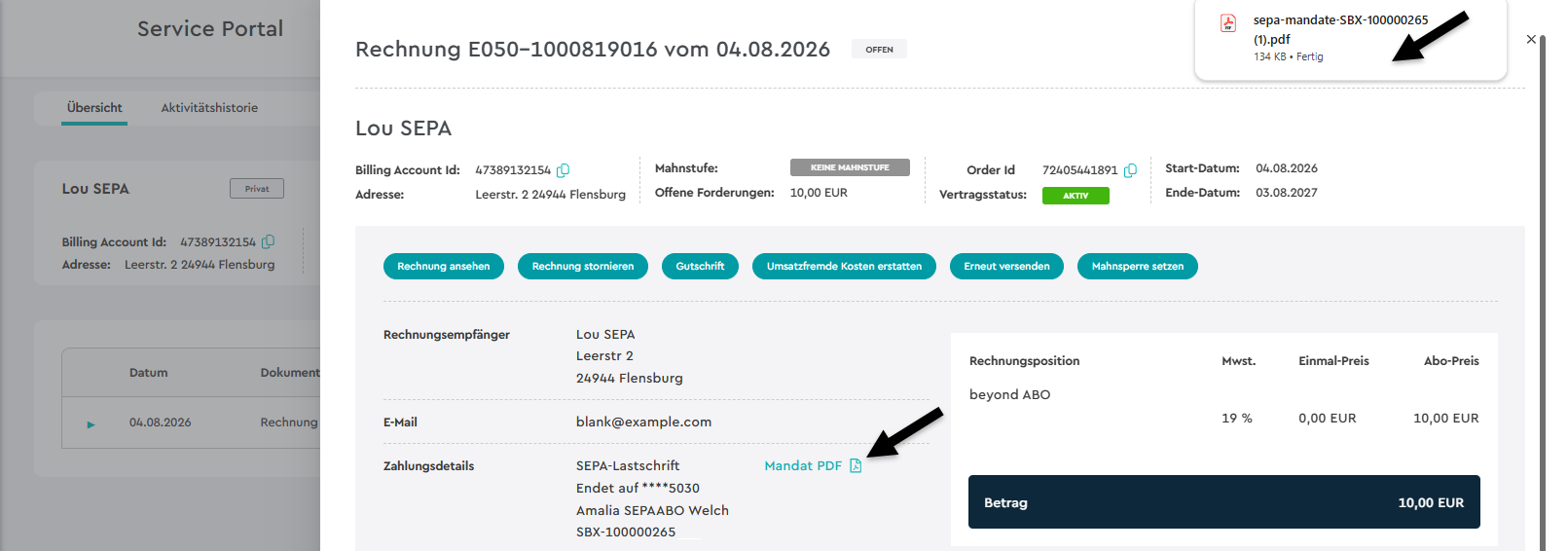Click the Rechnung cell in table row
Screen dimensions: 1568x551
[x=289, y=422]
